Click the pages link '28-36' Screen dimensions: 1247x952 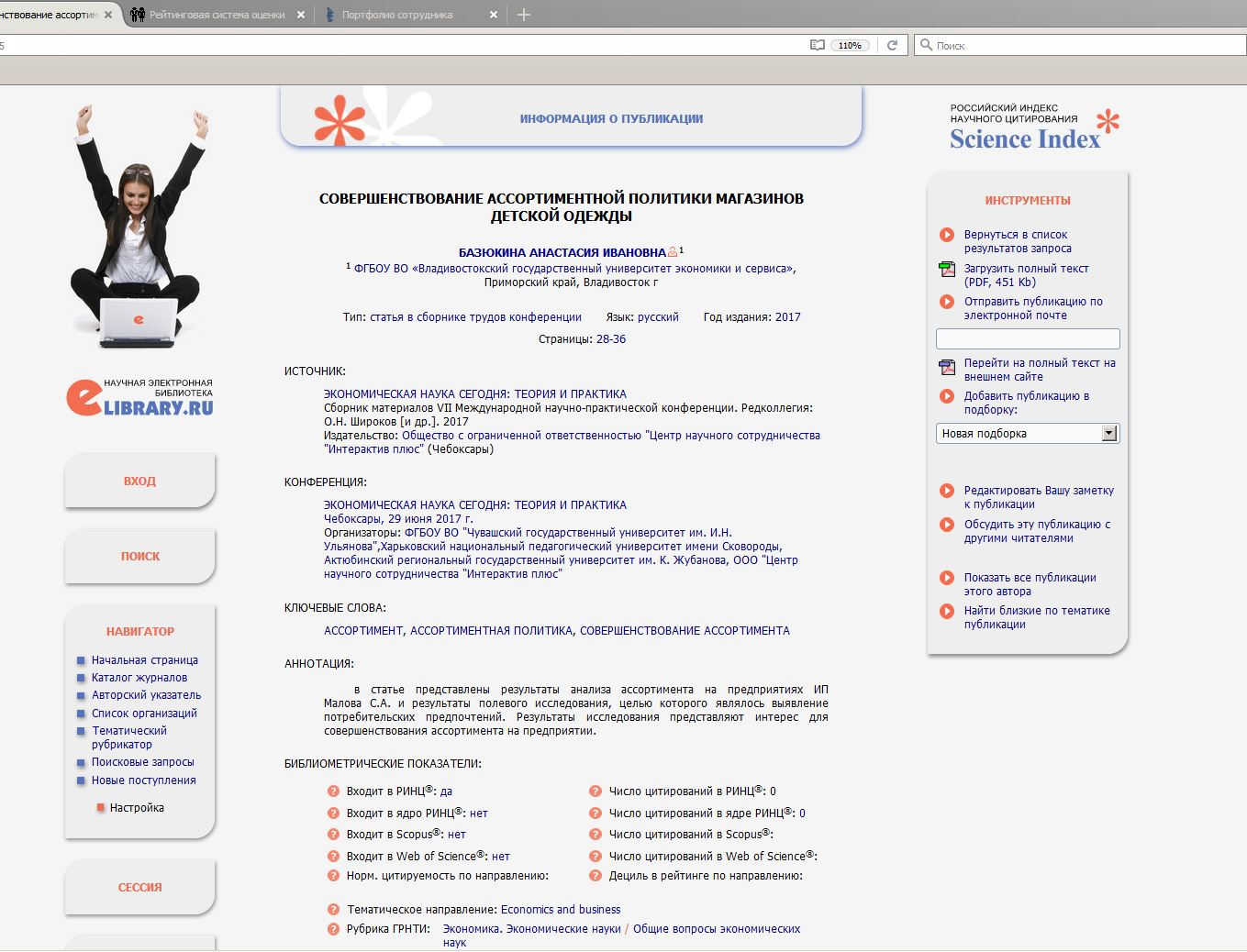611,339
